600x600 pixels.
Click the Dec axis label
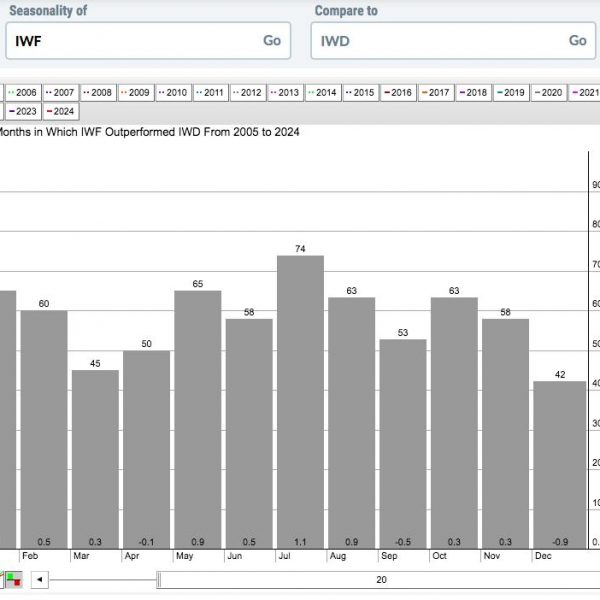pos(543,556)
